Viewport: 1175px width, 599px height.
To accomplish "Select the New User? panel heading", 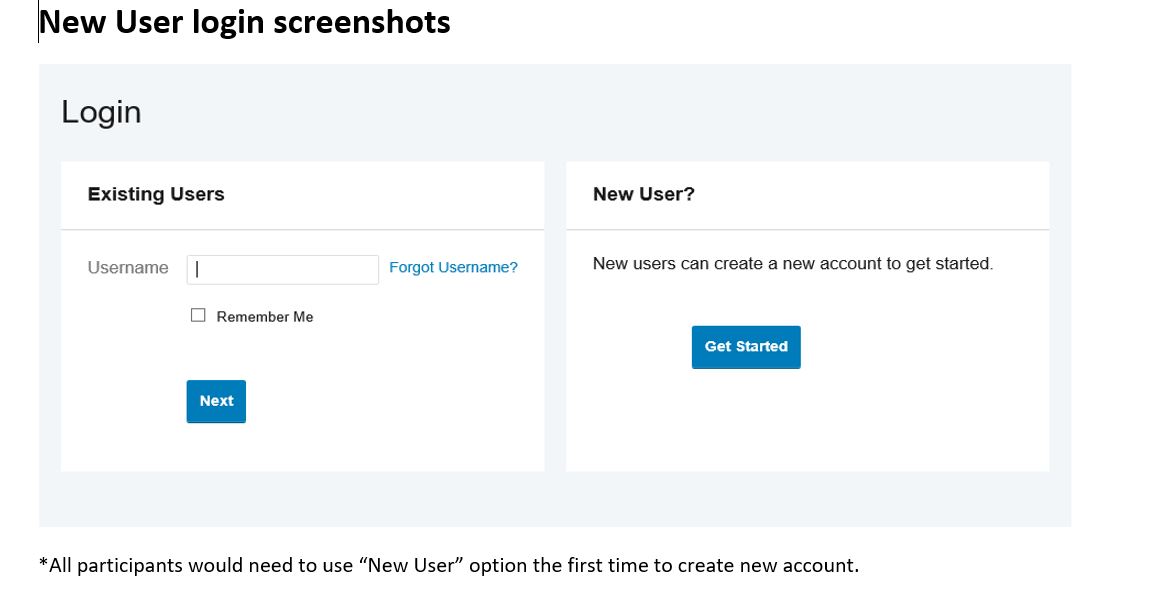I will 643,194.
